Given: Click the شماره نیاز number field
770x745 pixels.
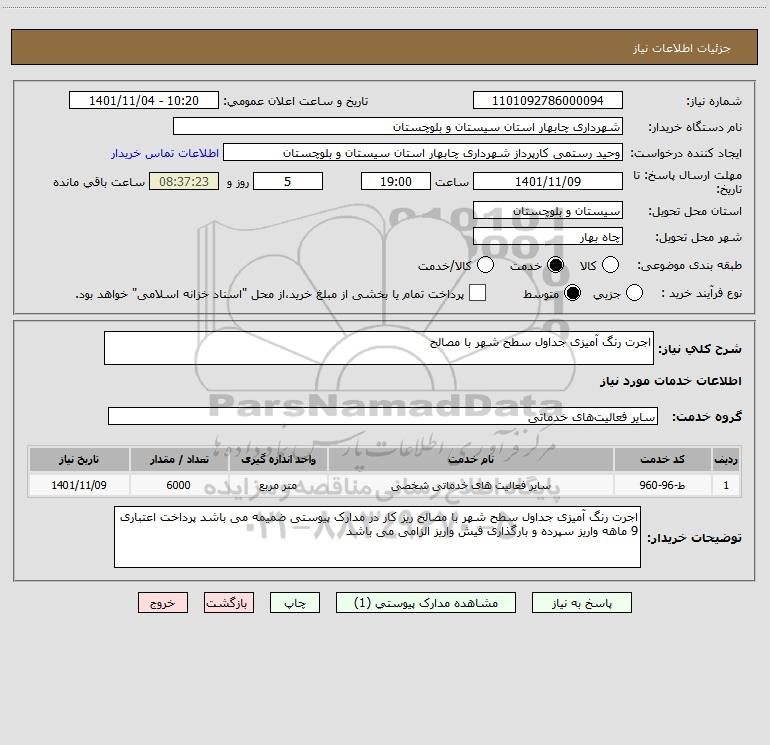Looking at the screenshot, I should pyautogui.click(x=548, y=100).
